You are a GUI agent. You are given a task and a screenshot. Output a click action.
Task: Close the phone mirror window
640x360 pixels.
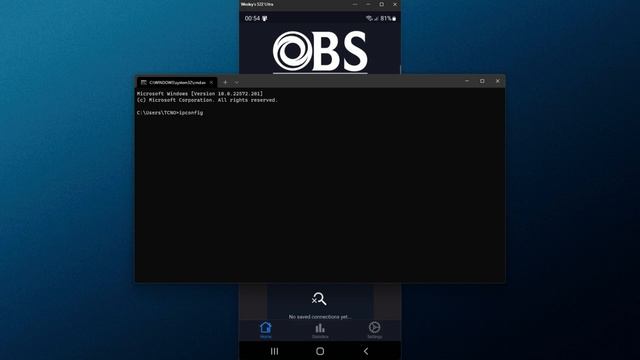tap(395, 4)
